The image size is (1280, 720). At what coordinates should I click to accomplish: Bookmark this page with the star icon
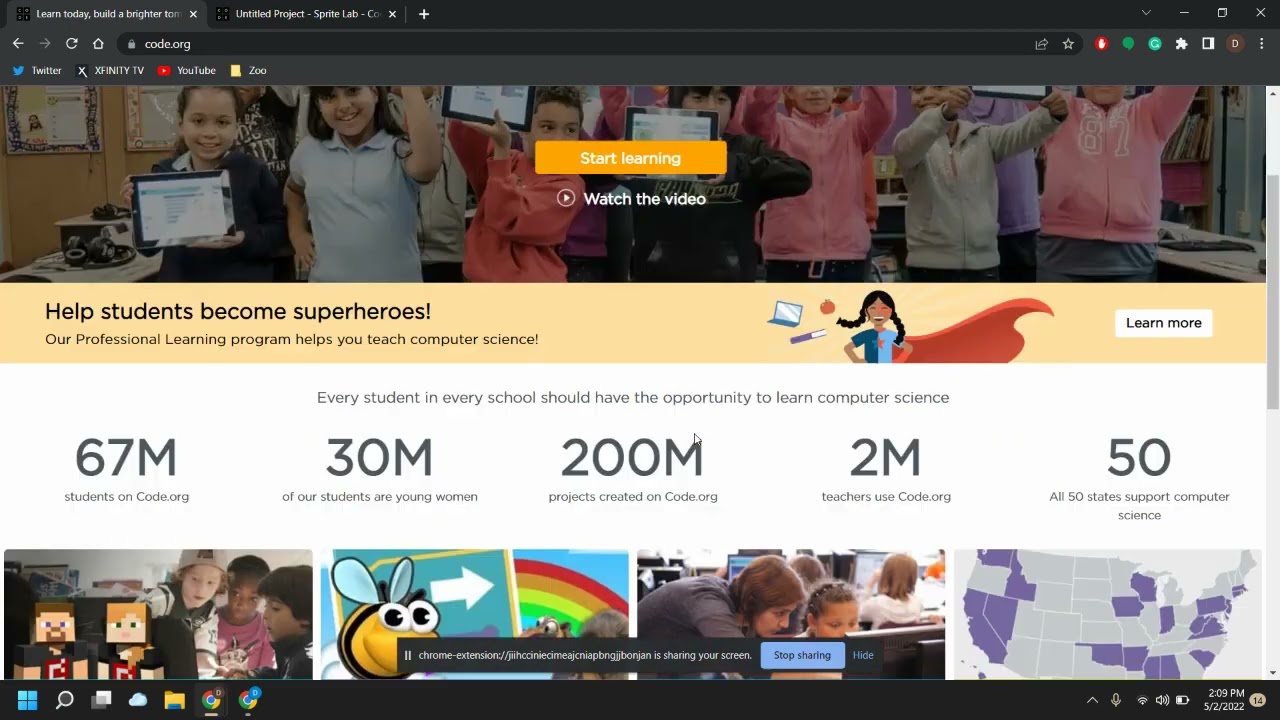pos(1068,44)
